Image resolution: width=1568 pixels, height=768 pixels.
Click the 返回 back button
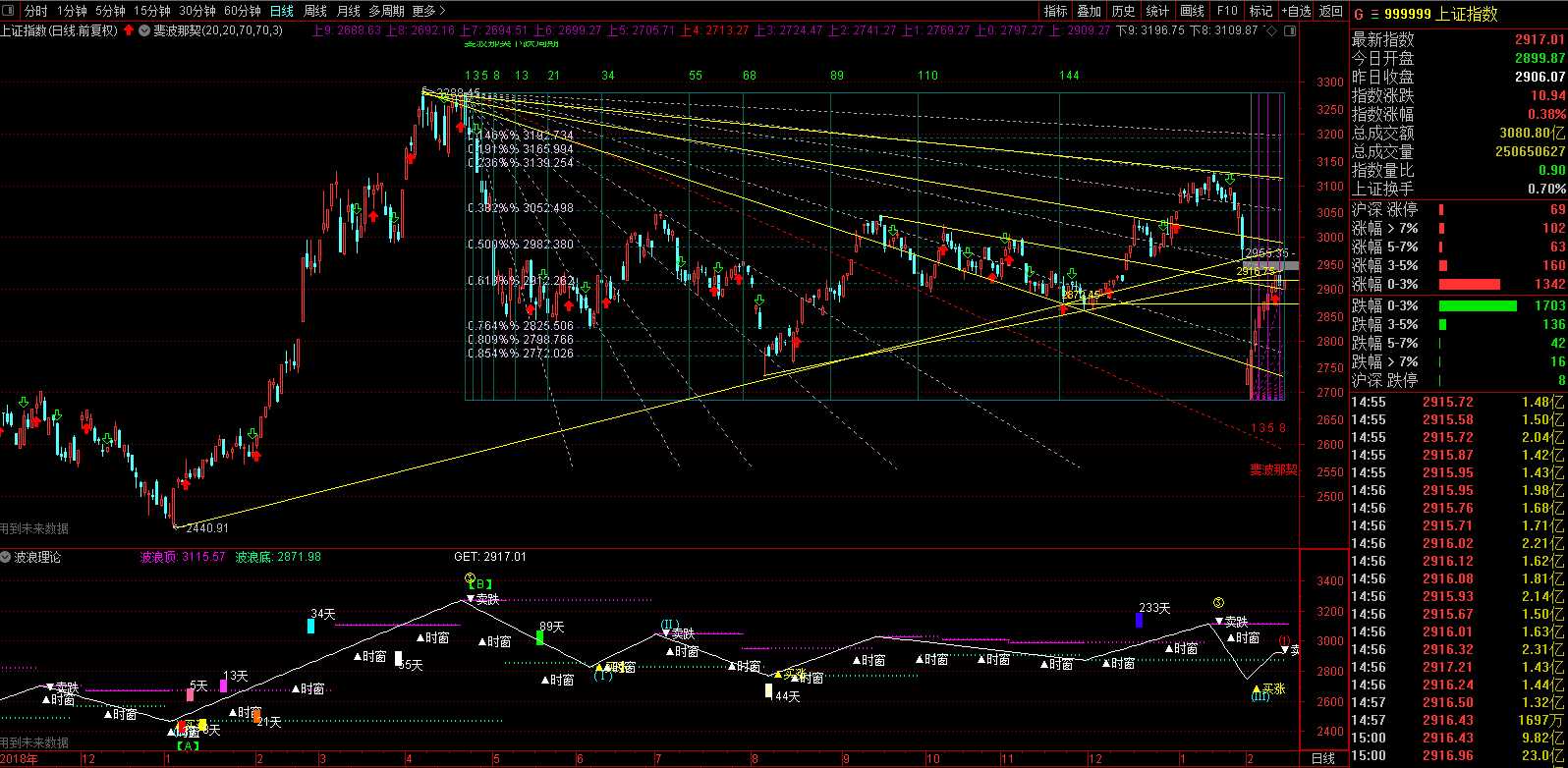point(1331,11)
